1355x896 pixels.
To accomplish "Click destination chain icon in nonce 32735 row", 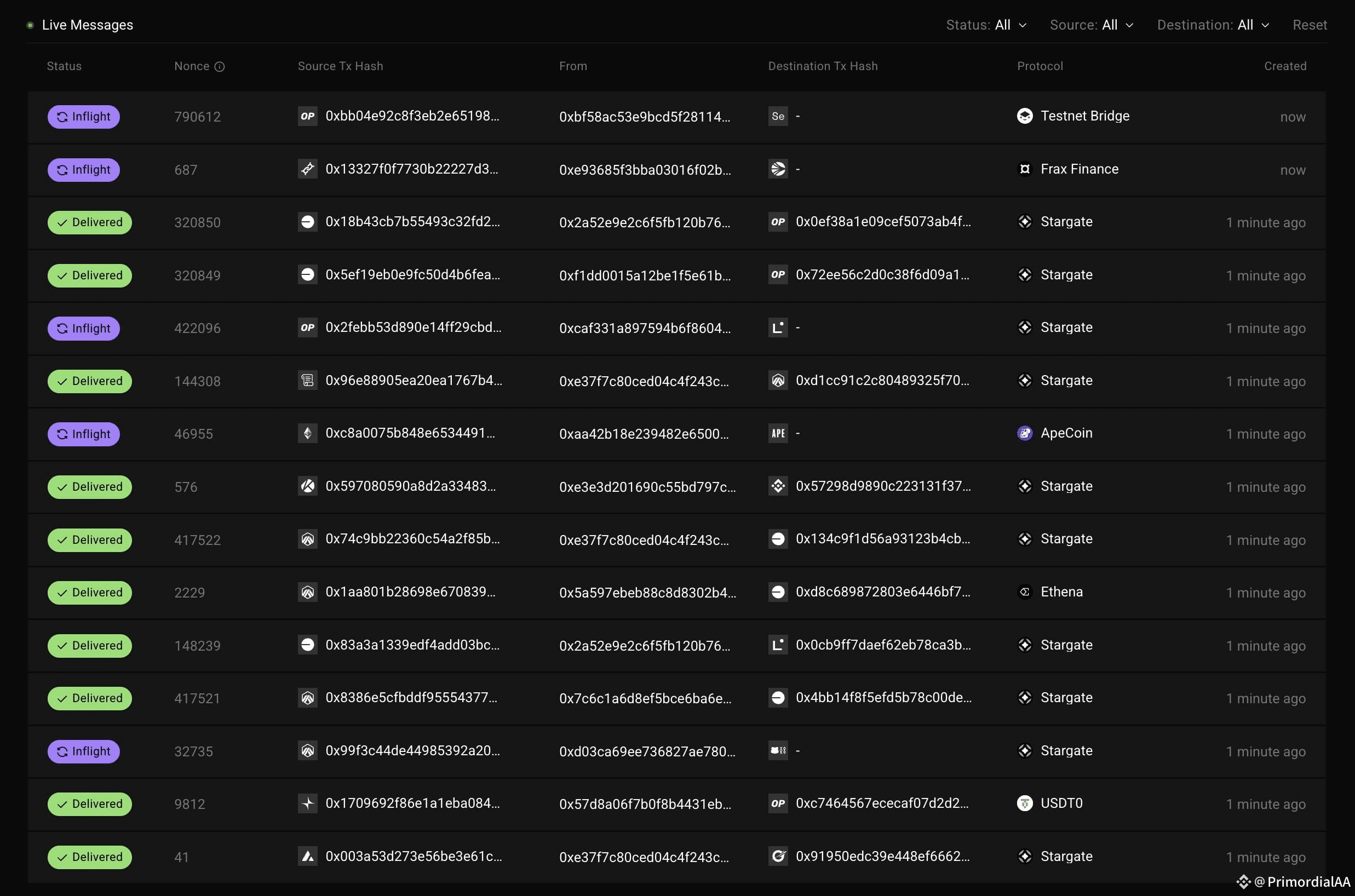I will tap(778, 750).
